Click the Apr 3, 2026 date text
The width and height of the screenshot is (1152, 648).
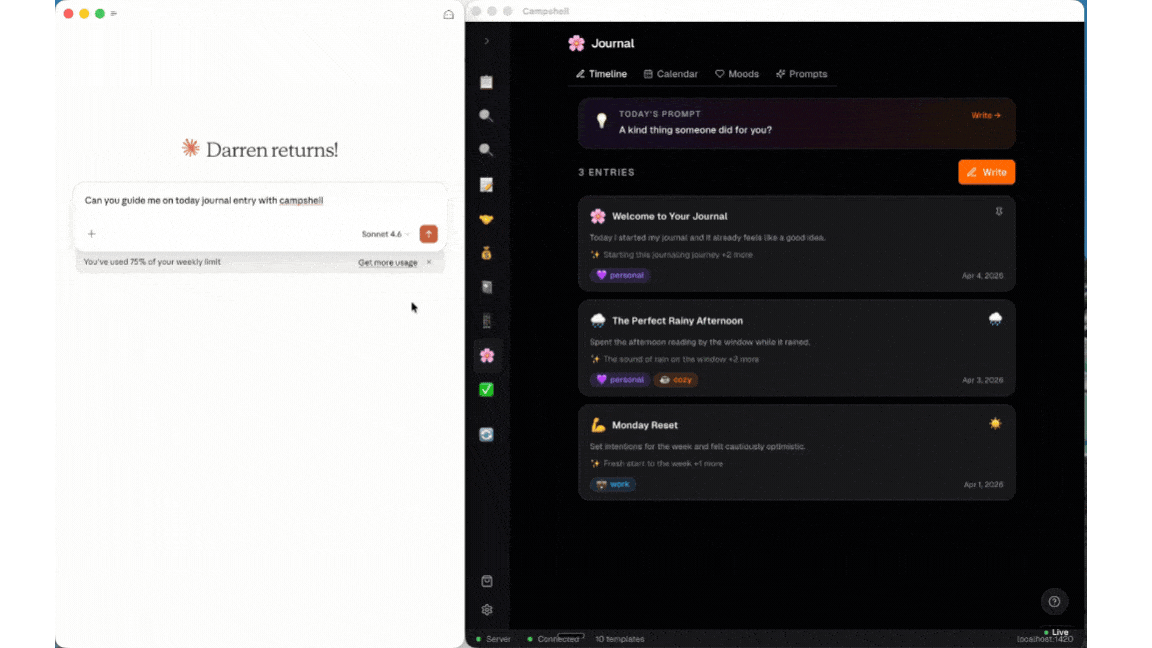click(982, 381)
